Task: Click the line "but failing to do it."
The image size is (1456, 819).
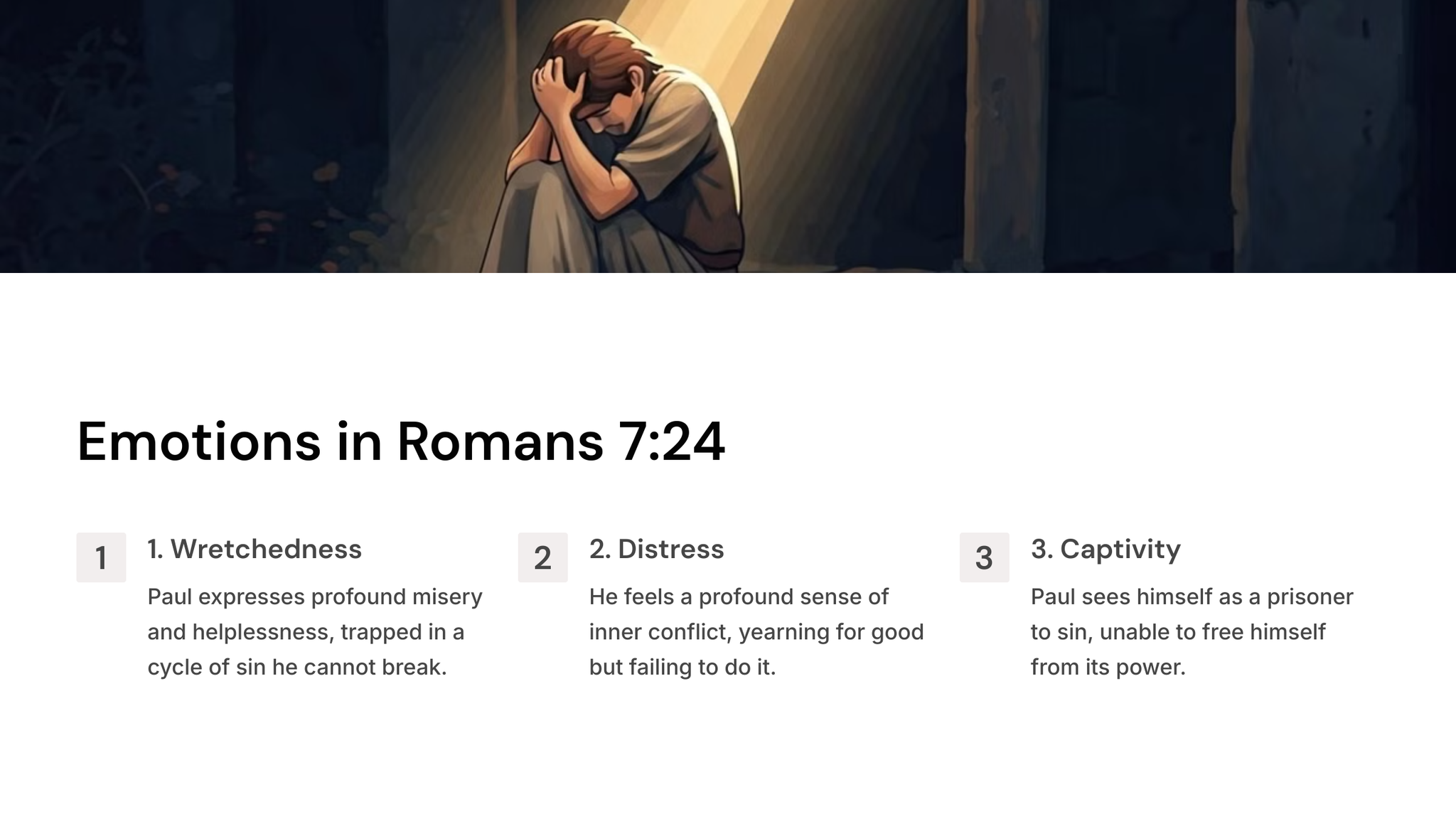Action: (682, 667)
